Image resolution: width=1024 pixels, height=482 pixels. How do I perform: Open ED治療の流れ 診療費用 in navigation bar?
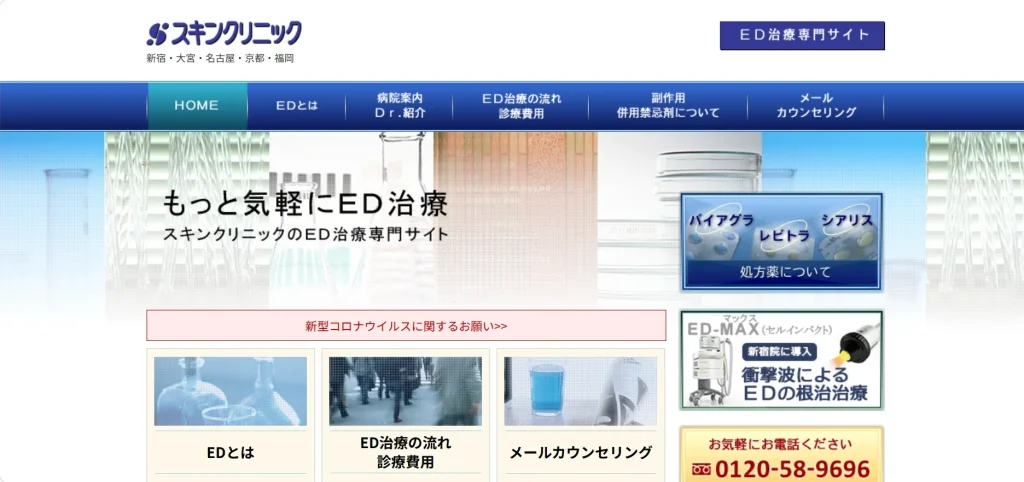(x=520, y=106)
